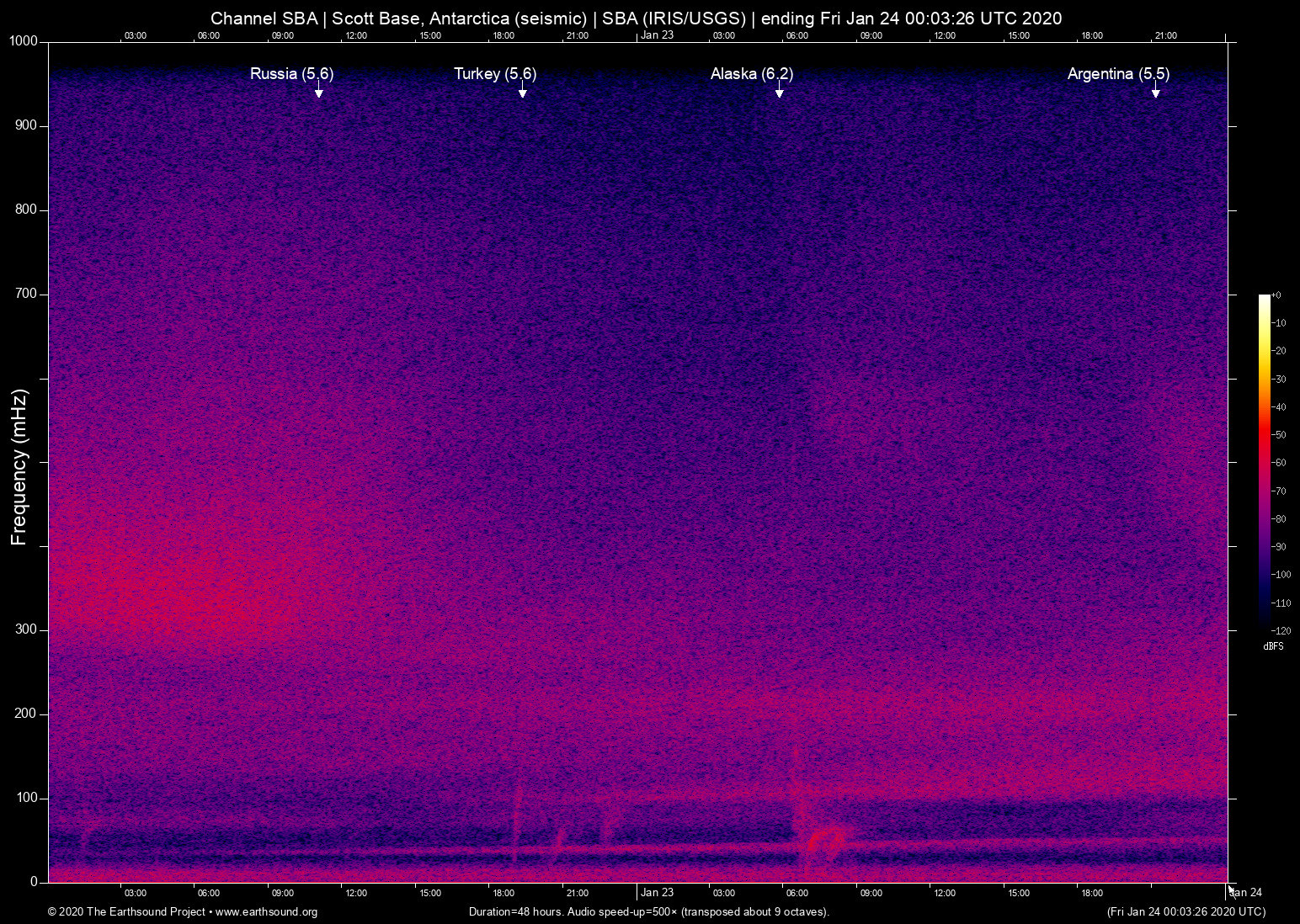Click the Argentina (5.5) event label text
1300x924 pixels.
(1117, 74)
